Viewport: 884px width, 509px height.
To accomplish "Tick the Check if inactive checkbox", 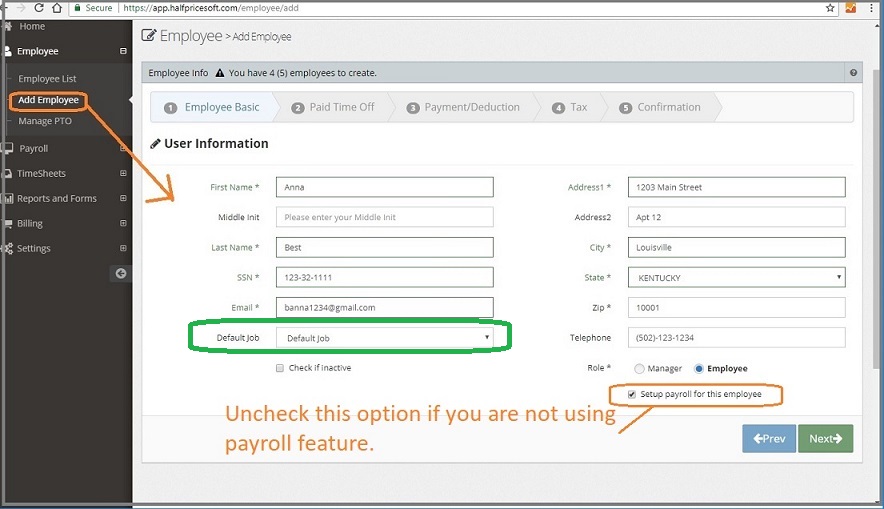I will tap(280, 368).
